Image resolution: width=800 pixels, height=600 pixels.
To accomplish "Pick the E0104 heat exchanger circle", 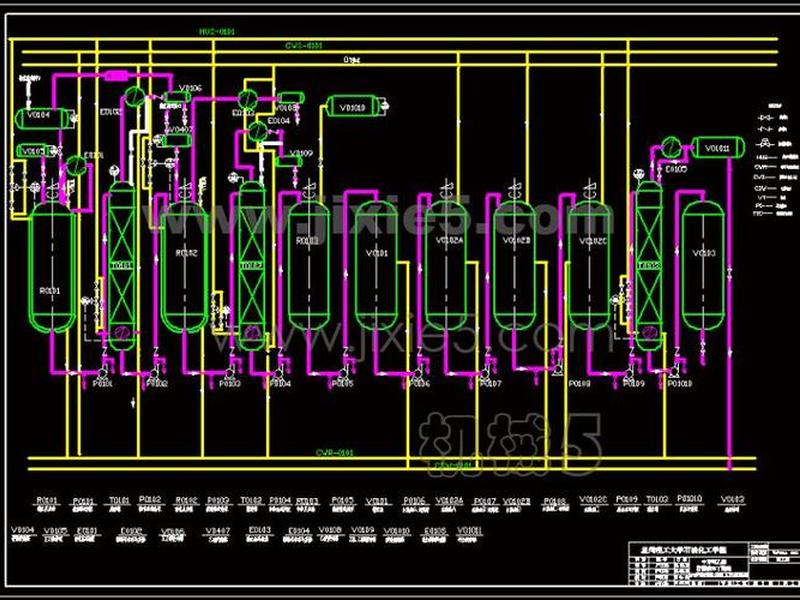I will [258, 131].
